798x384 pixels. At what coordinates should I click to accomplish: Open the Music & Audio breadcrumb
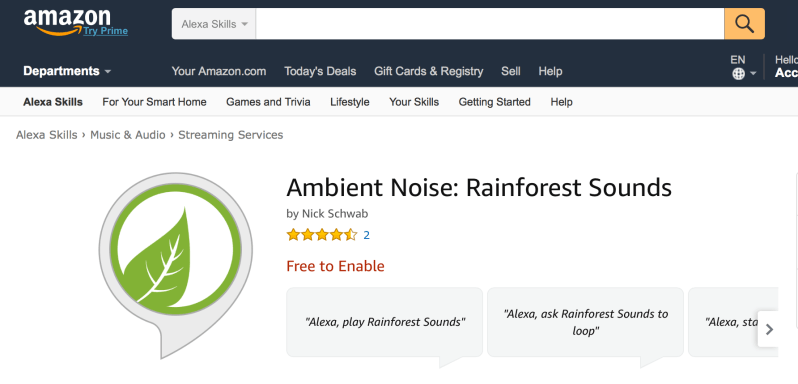(128, 135)
